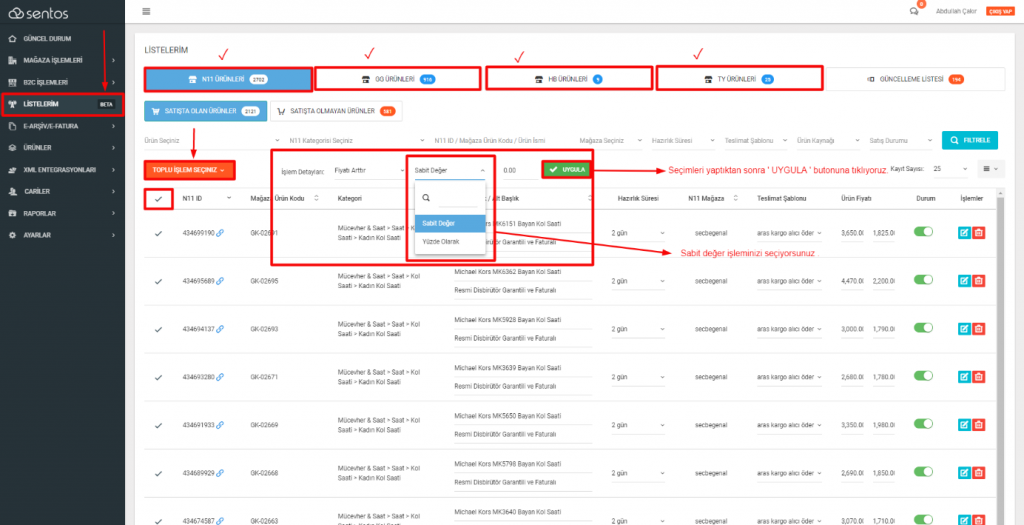
Task: Click the green Uygula button
Action: pyautogui.click(x=566, y=170)
